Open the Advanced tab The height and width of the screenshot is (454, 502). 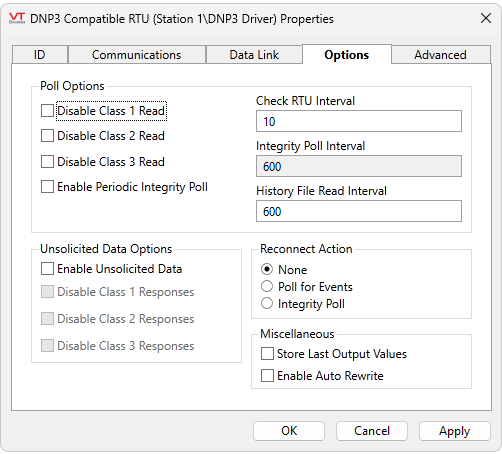440,55
